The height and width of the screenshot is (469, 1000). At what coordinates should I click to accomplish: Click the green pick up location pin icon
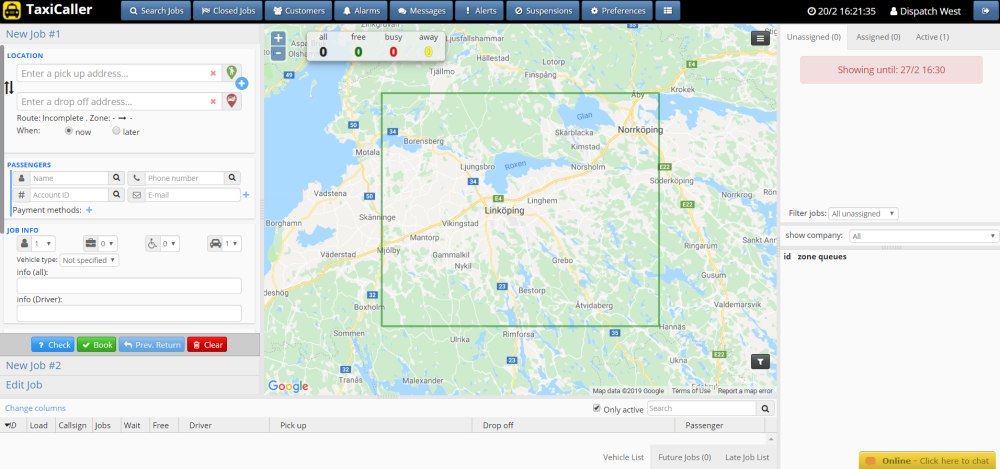click(x=232, y=73)
